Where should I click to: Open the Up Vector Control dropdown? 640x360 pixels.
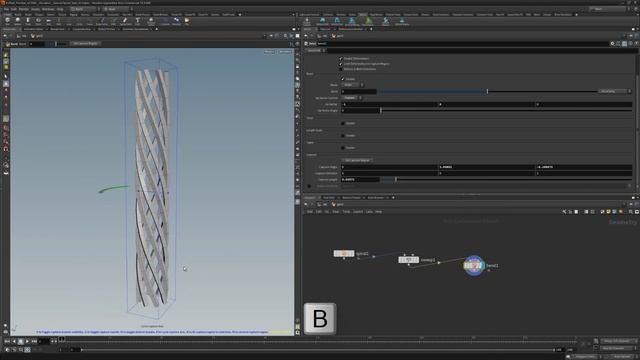point(352,98)
